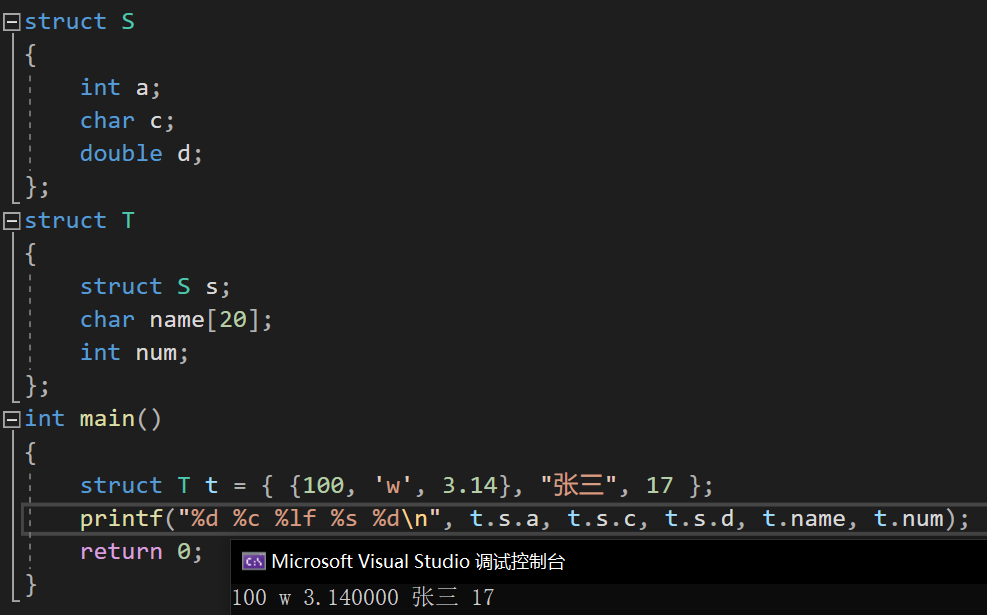987x615 pixels.
Task: Click the character literal 'w'
Action: 393,485
